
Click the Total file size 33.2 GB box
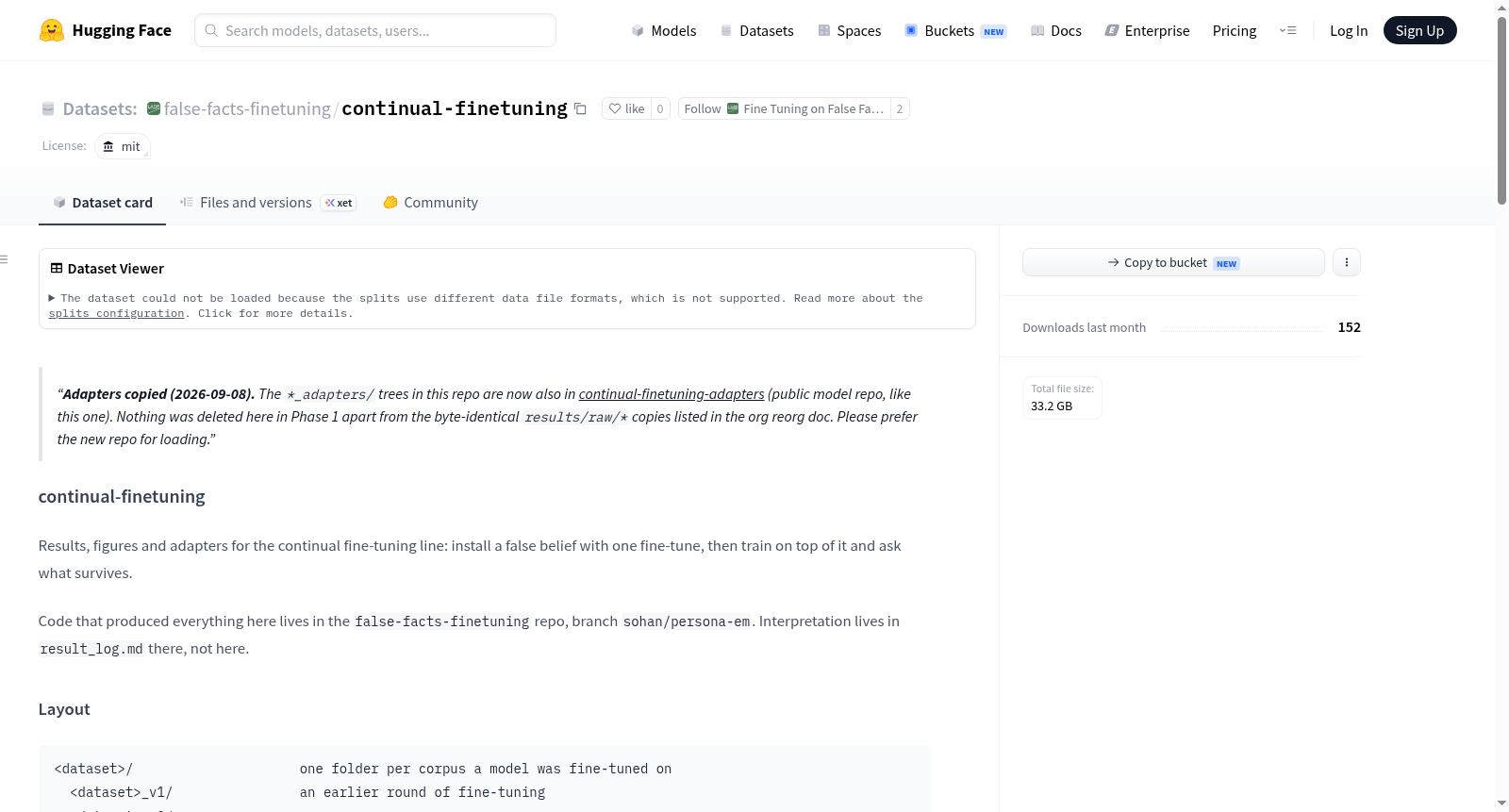point(1063,398)
